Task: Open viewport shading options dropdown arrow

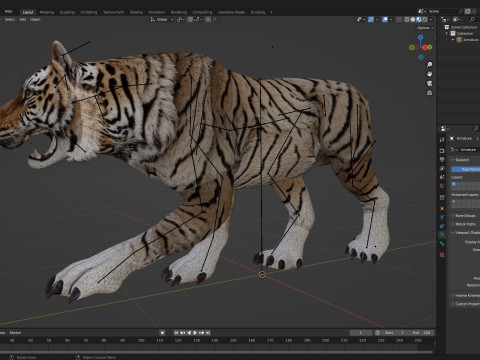Action: click(x=431, y=19)
